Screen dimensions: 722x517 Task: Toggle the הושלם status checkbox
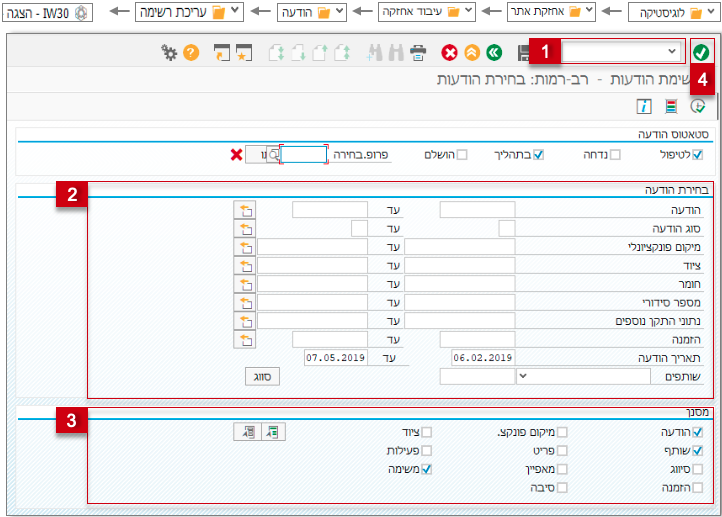point(462,155)
